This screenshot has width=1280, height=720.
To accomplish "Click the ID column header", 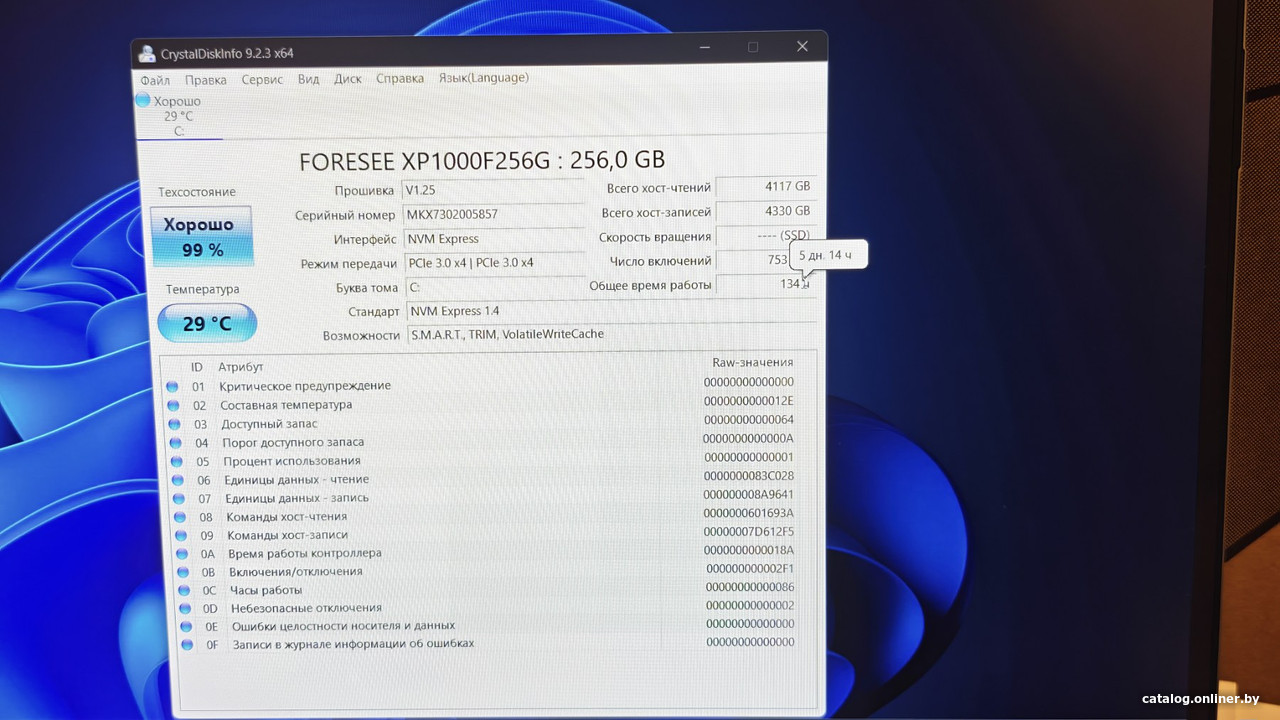I will 197,367.
